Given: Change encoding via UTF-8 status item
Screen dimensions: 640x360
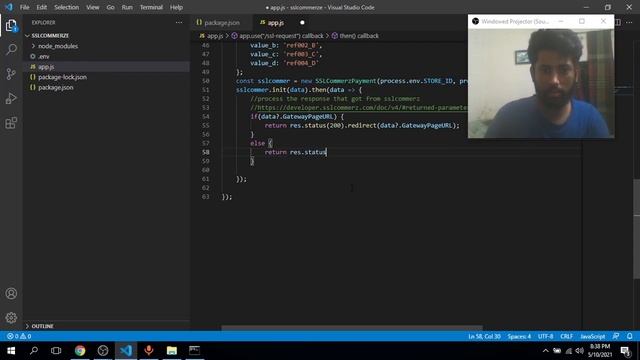Looking at the screenshot, I should tap(546, 336).
